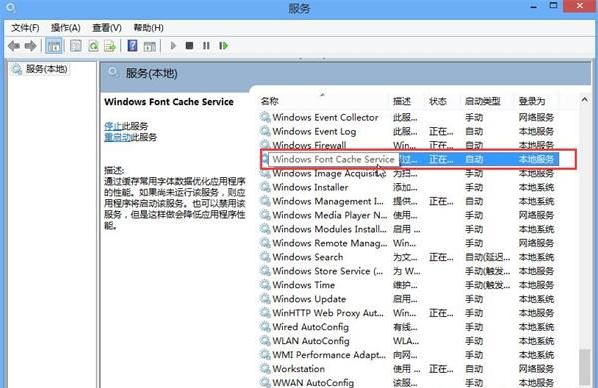Toggle the show/hide action pane icon
The image size is (598, 388).
point(150,46)
